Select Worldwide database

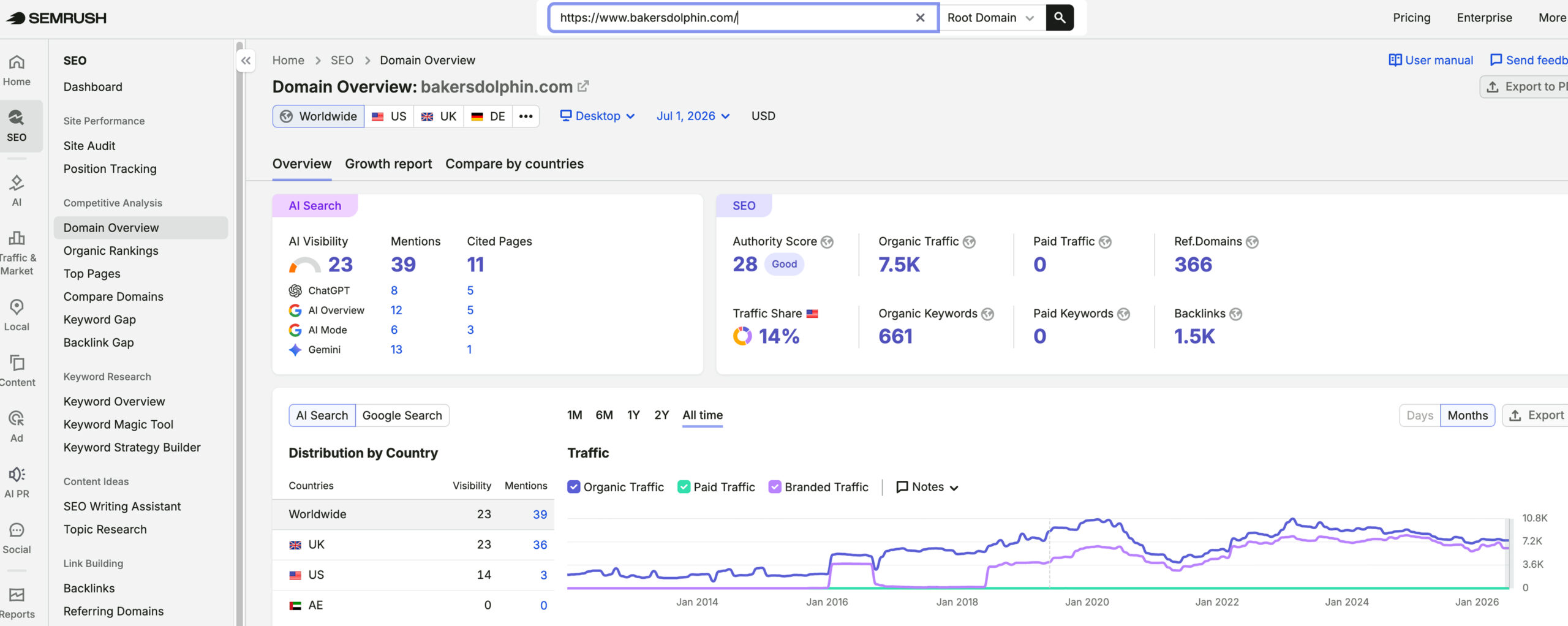(318, 116)
